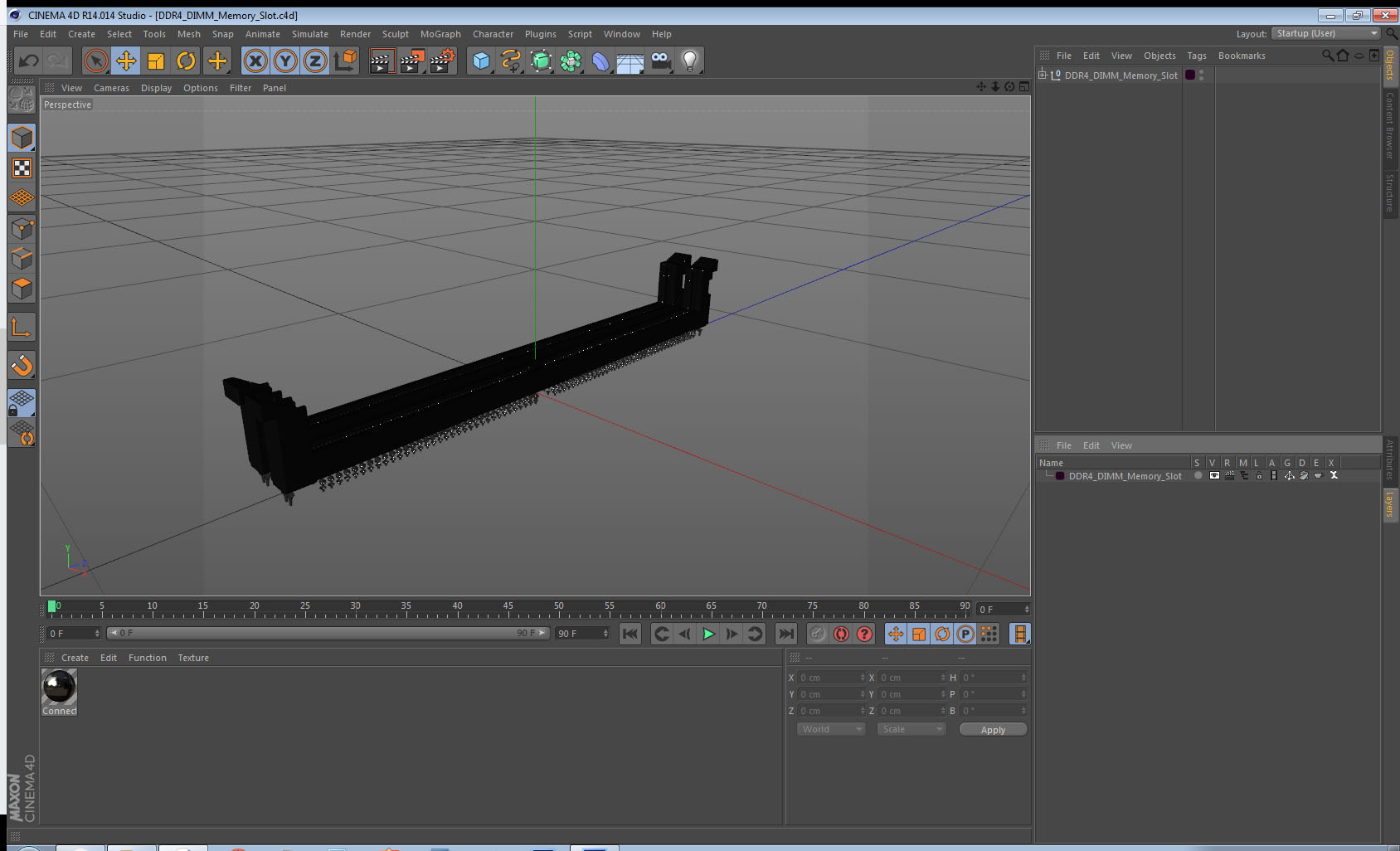Screen dimensions: 1400x851
Task: Add a Cube primitive object
Action: click(481, 61)
